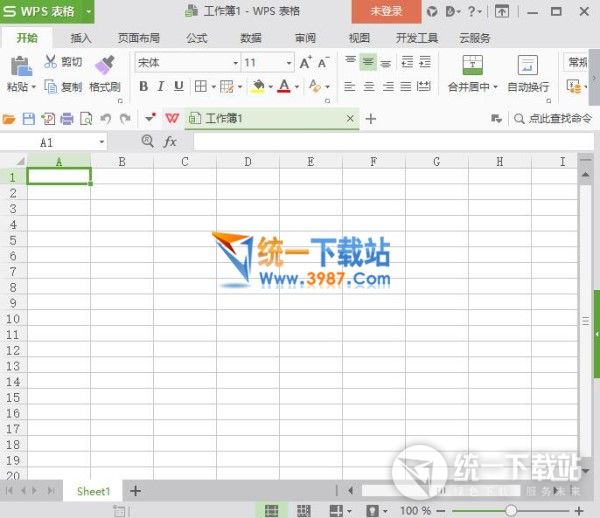Click the 点此查找命令 search box
This screenshot has width=600, height=518.
554,119
